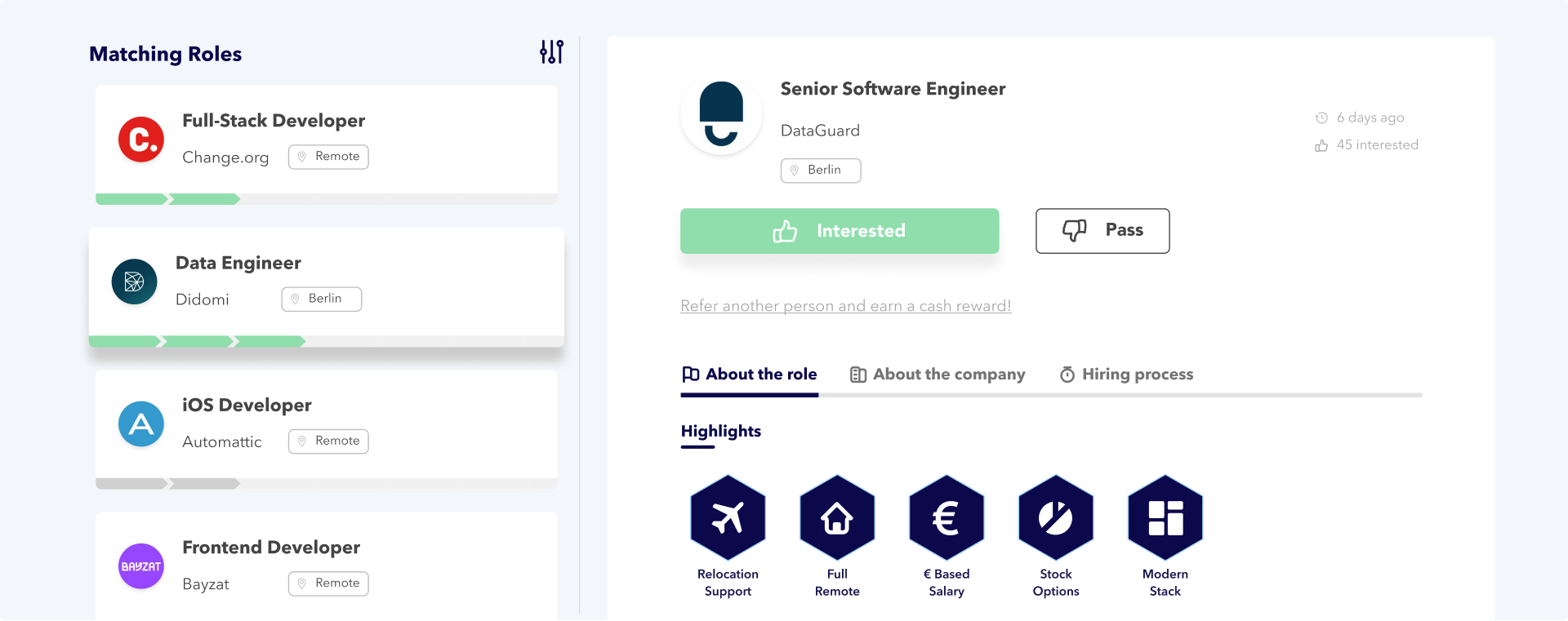Click the Modern Stack grid icon

click(x=1165, y=517)
